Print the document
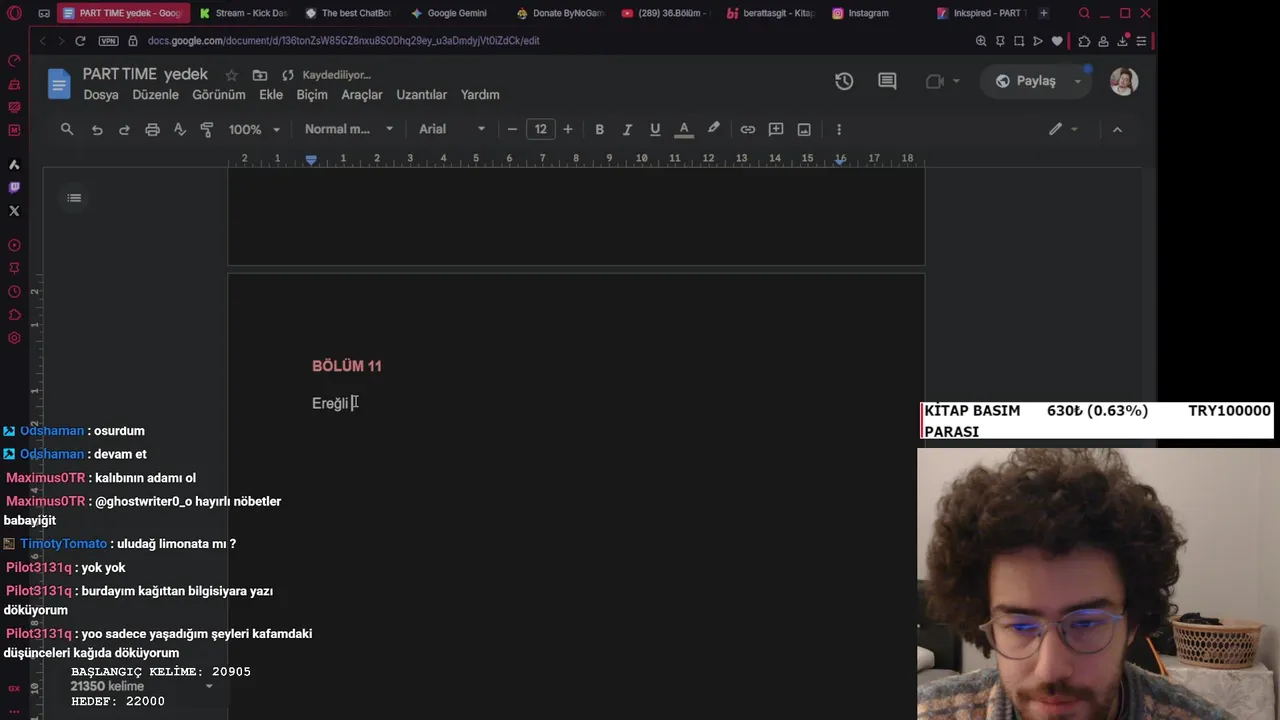1280x720 pixels. [152, 129]
